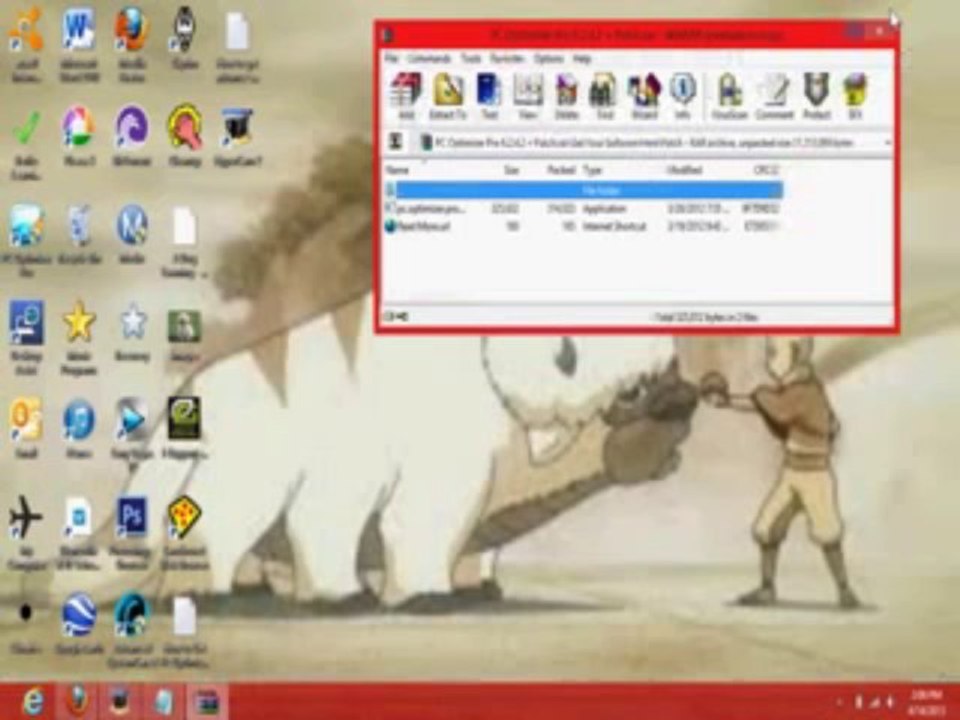Sort by the Name column header

click(397, 170)
